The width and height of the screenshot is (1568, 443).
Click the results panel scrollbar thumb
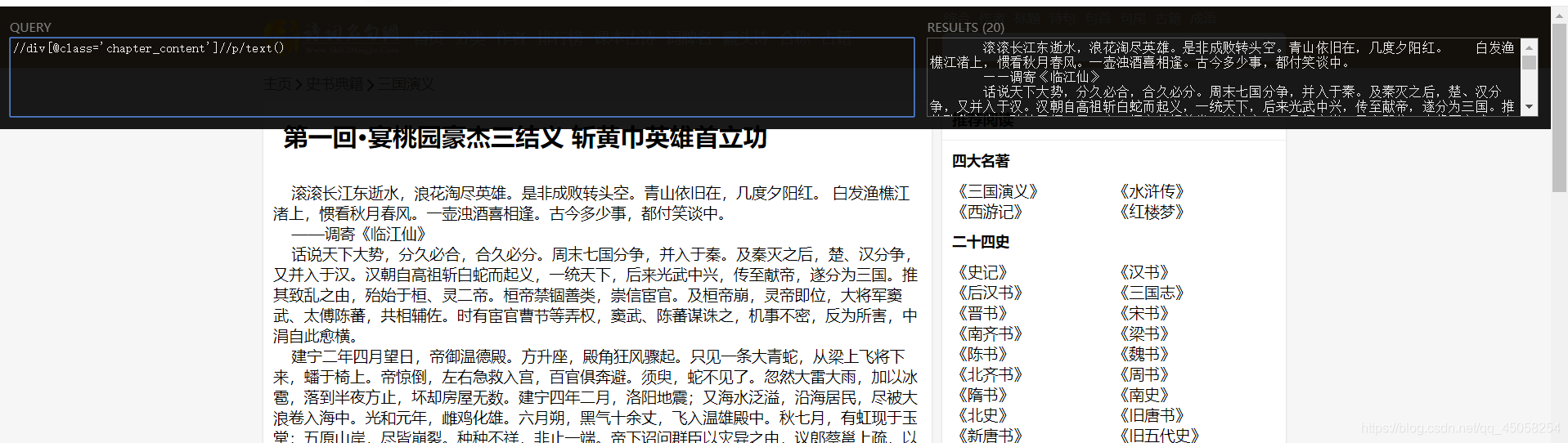[1529, 63]
